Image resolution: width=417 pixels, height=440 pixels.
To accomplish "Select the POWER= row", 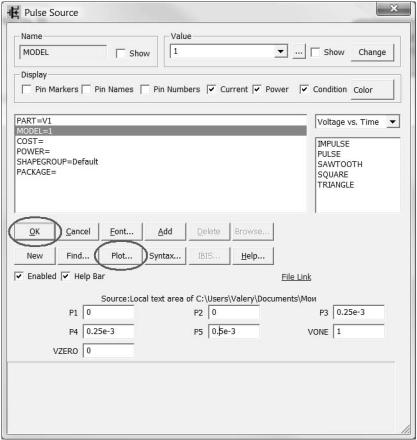I will click(161, 152).
